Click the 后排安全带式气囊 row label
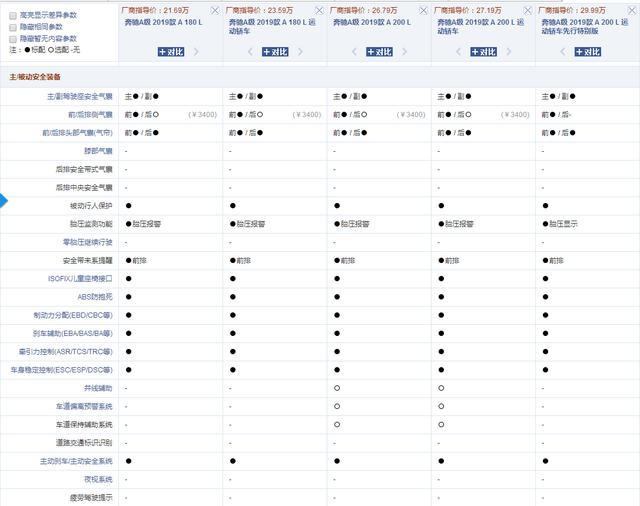The width and height of the screenshot is (640, 506). (84, 169)
